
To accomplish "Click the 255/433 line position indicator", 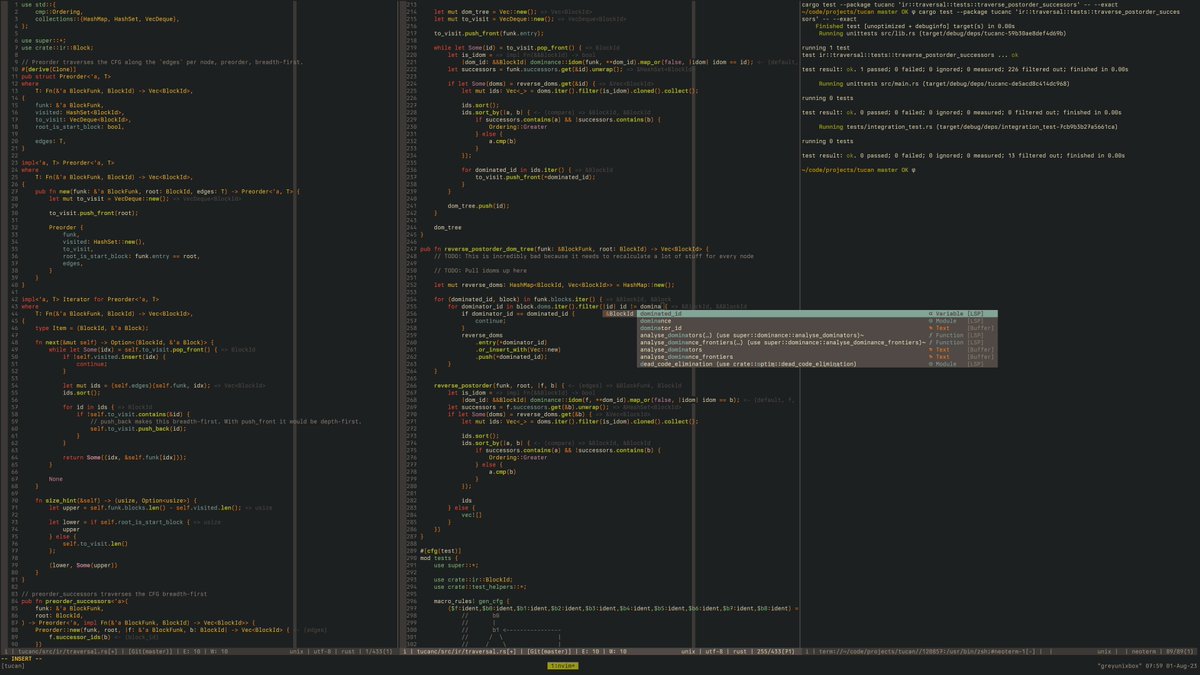I will tap(775, 651).
